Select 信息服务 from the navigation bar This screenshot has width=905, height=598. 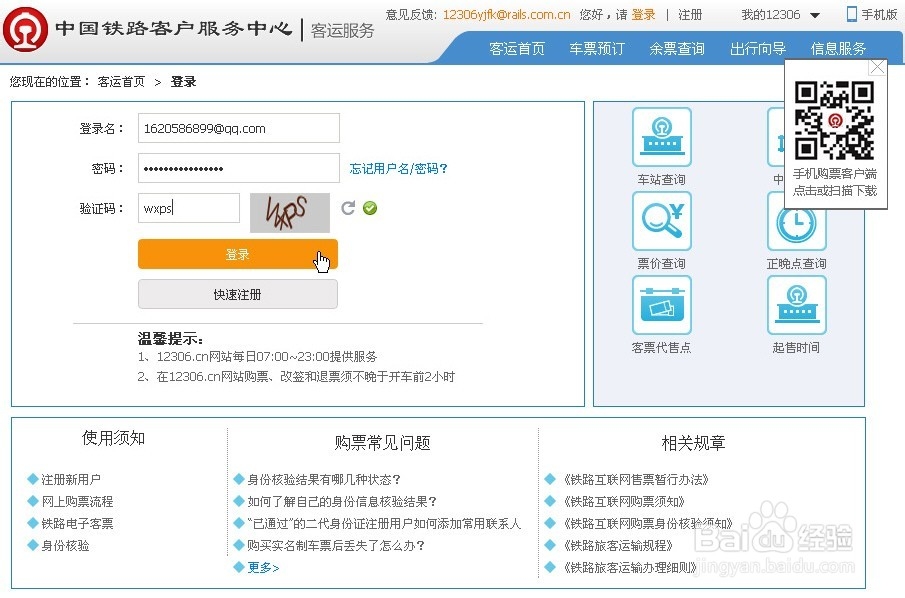838,47
